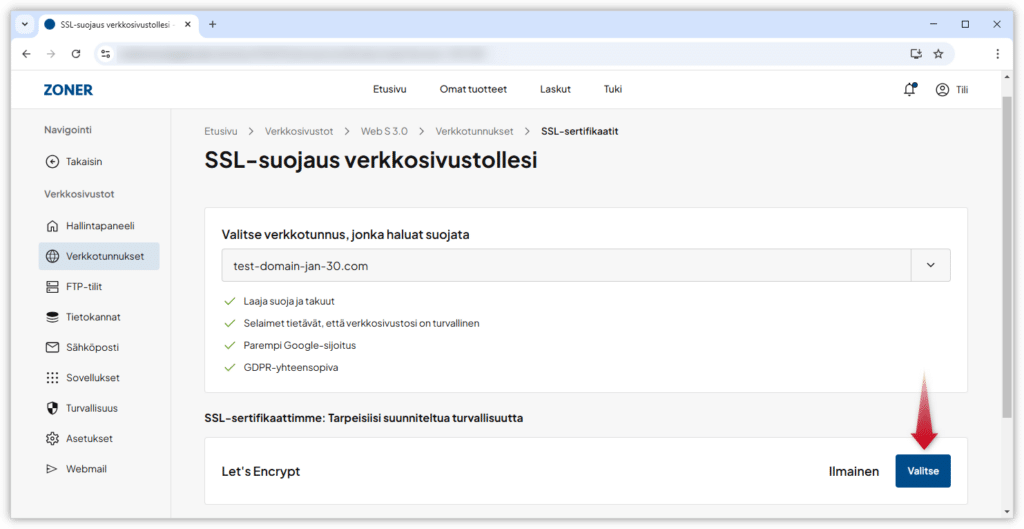
Task: Launch Webmail from the sidebar
Action: (85, 468)
